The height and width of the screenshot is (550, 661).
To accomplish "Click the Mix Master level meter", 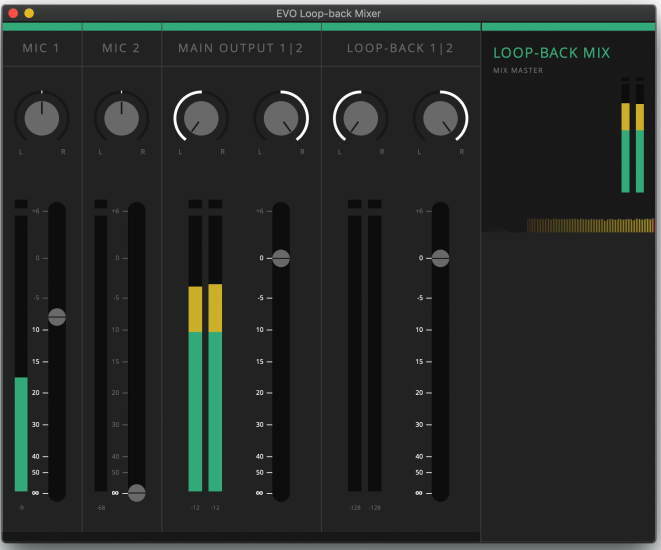I will [632, 150].
